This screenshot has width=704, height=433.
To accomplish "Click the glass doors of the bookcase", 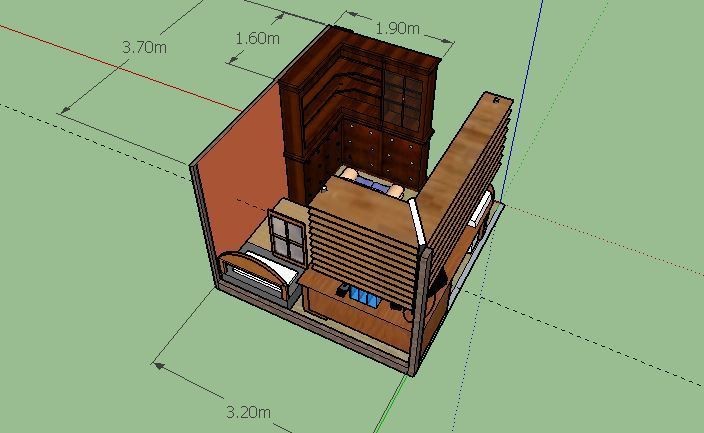I will point(403,101).
